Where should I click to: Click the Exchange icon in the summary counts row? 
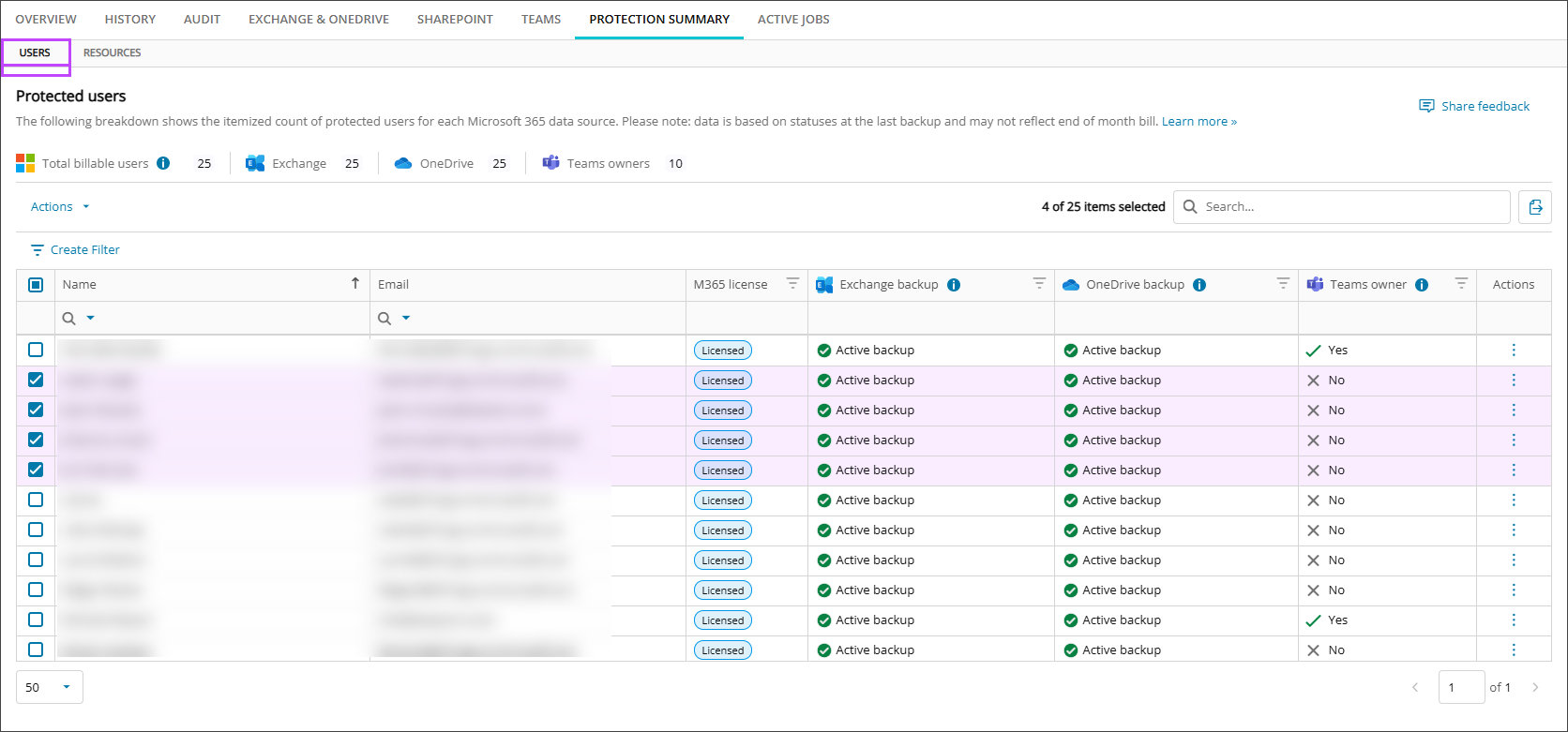click(255, 163)
